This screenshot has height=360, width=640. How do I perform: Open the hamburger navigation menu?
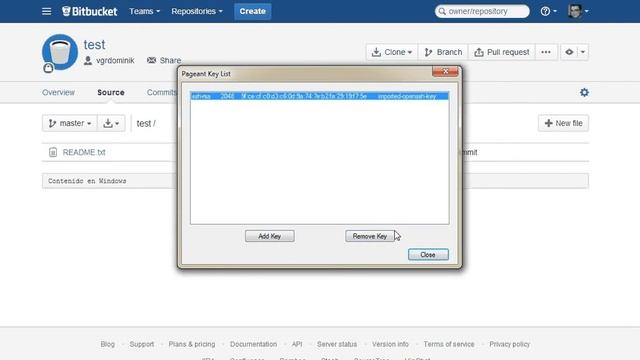[x=47, y=11]
